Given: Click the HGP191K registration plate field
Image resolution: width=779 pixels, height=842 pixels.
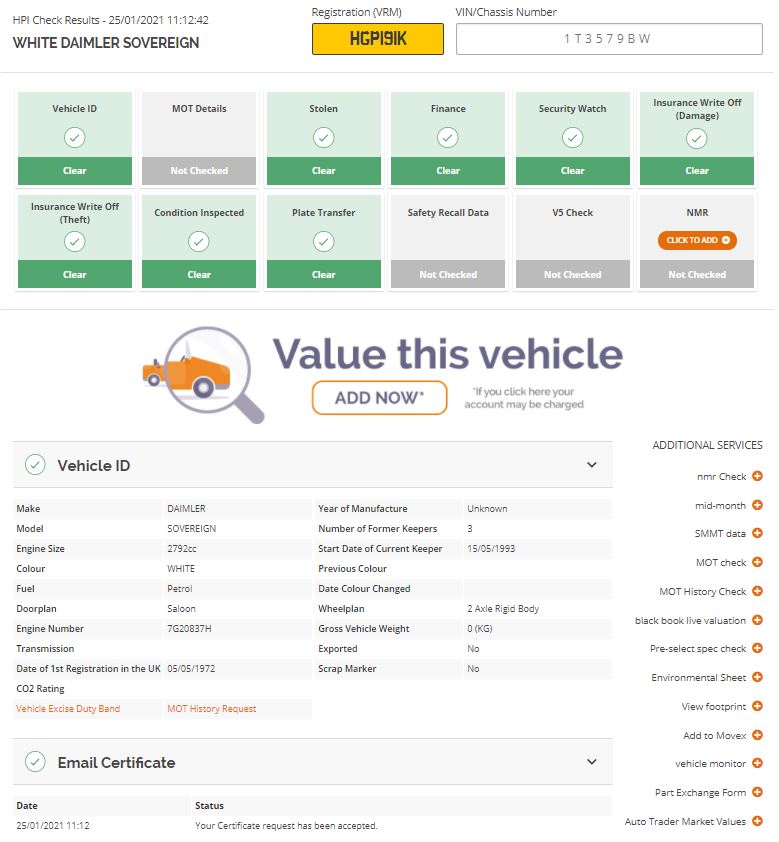Looking at the screenshot, I should coord(378,39).
